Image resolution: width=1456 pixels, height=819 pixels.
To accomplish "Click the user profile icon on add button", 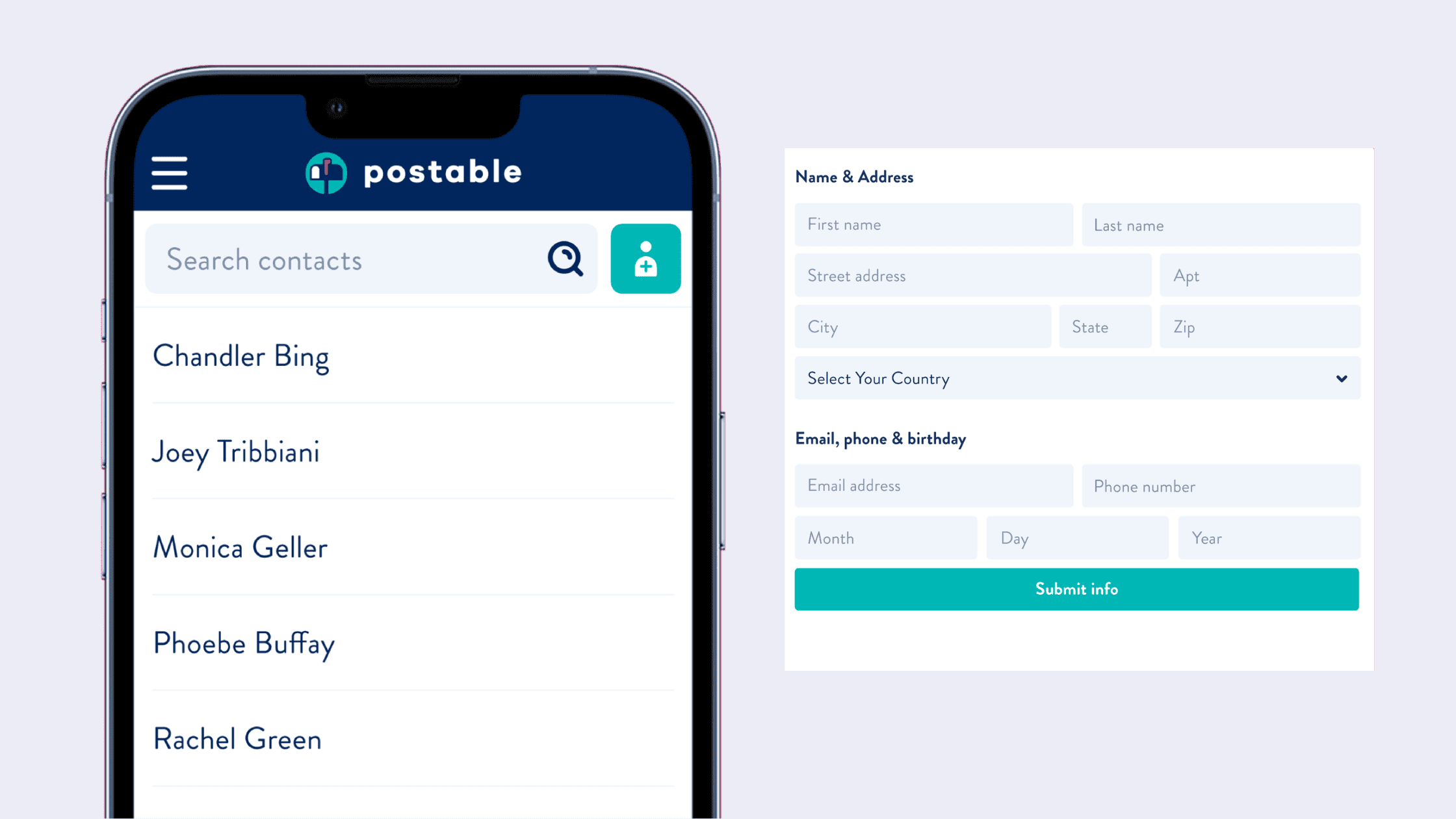I will click(646, 258).
